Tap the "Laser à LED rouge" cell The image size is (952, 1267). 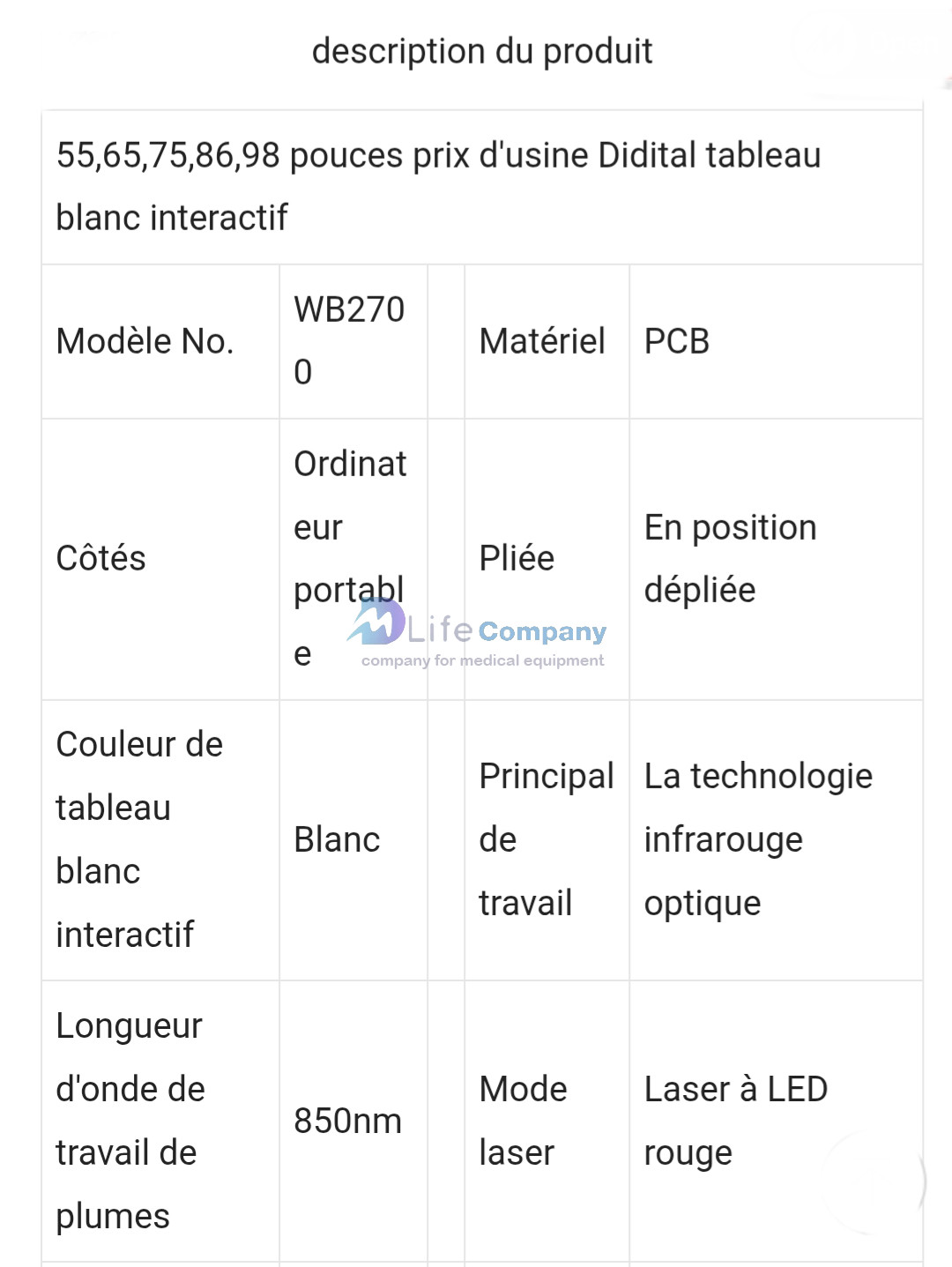point(736,1121)
